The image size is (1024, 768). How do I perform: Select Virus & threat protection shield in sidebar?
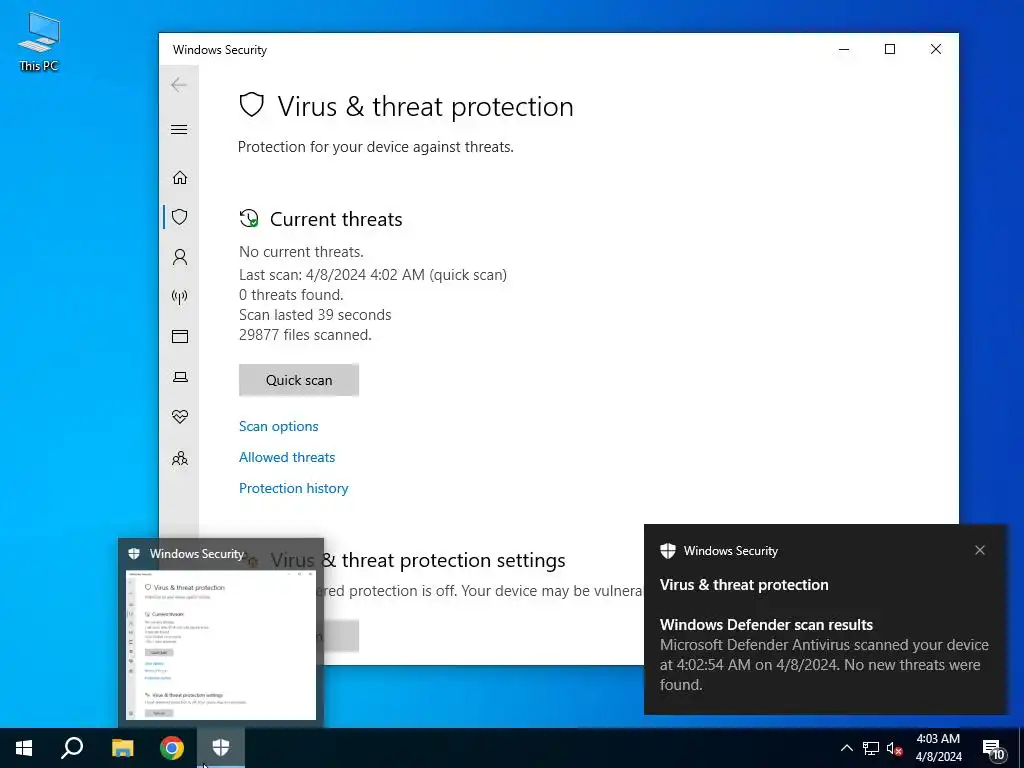click(180, 217)
